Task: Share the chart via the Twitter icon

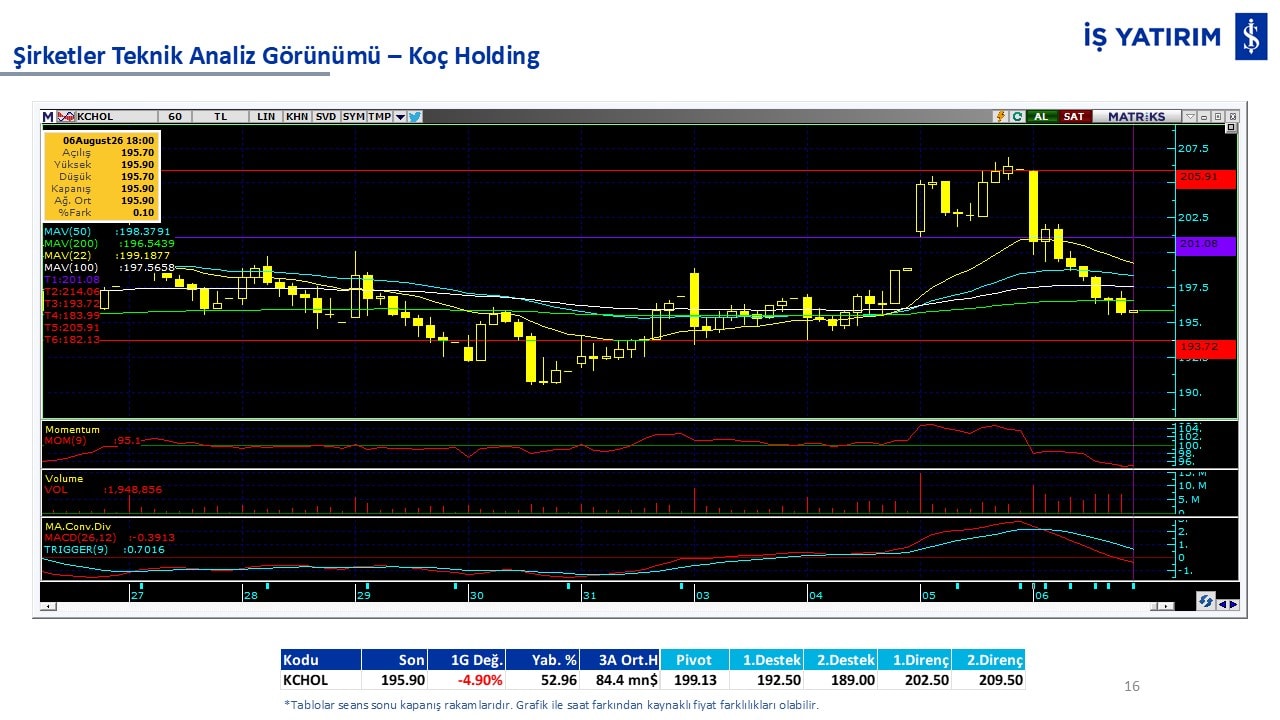Action: click(x=415, y=117)
